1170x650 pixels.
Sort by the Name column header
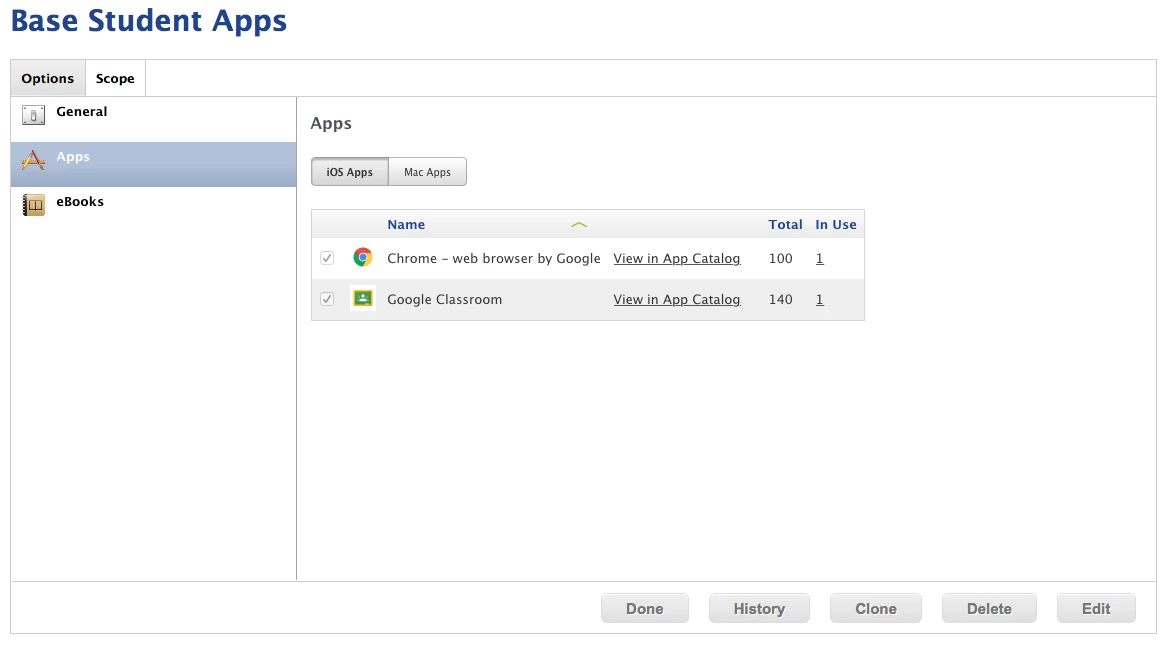406,225
